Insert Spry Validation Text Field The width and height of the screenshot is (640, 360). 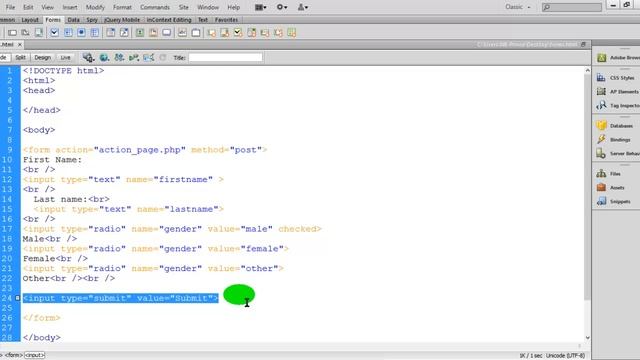coord(211,33)
